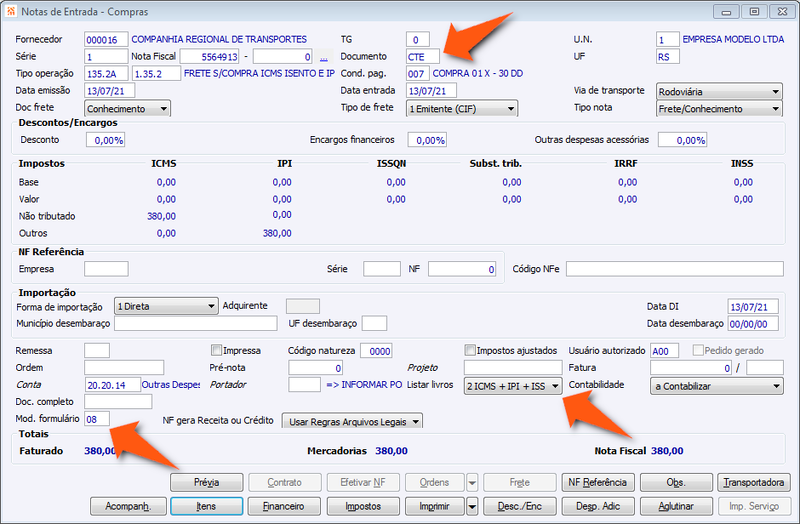Click the Série field at the top

point(106,57)
